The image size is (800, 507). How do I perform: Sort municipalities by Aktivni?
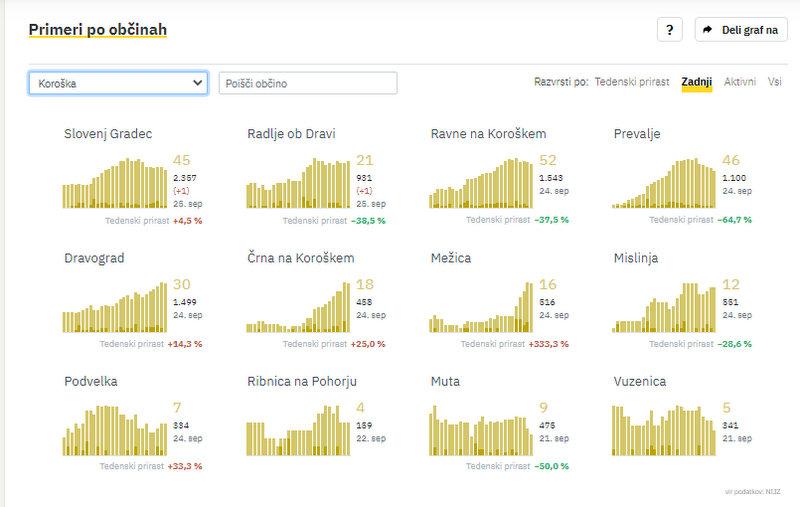(x=740, y=82)
